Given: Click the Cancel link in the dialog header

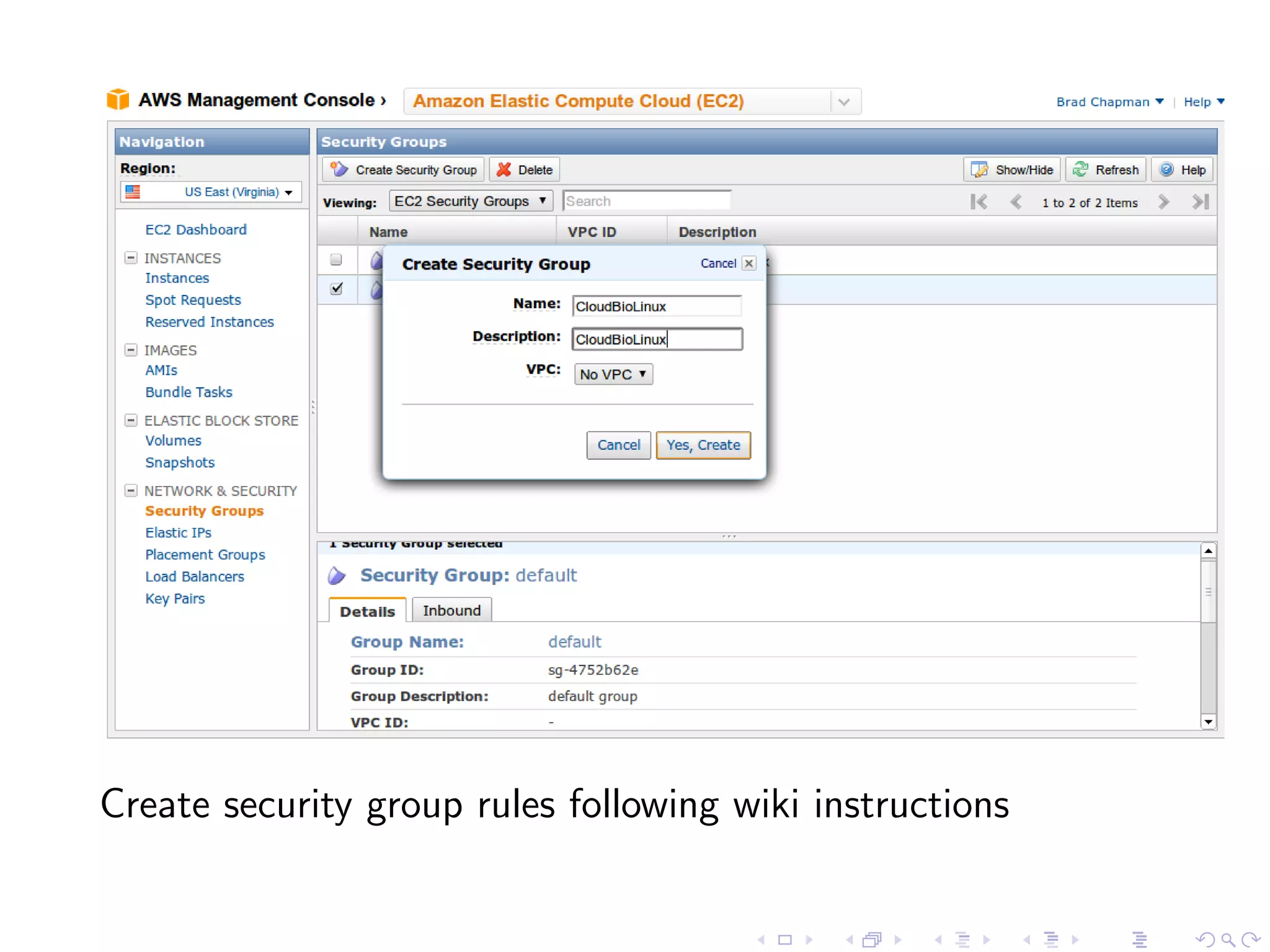Looking at the screenshot, I should tap(718, 263).
